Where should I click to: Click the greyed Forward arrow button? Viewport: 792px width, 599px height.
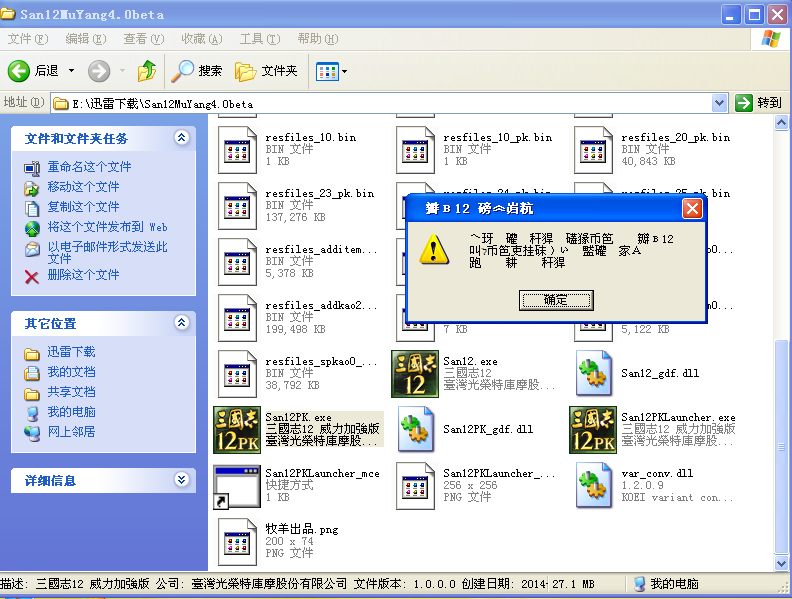pyautogui.click(x=99, y=71)
